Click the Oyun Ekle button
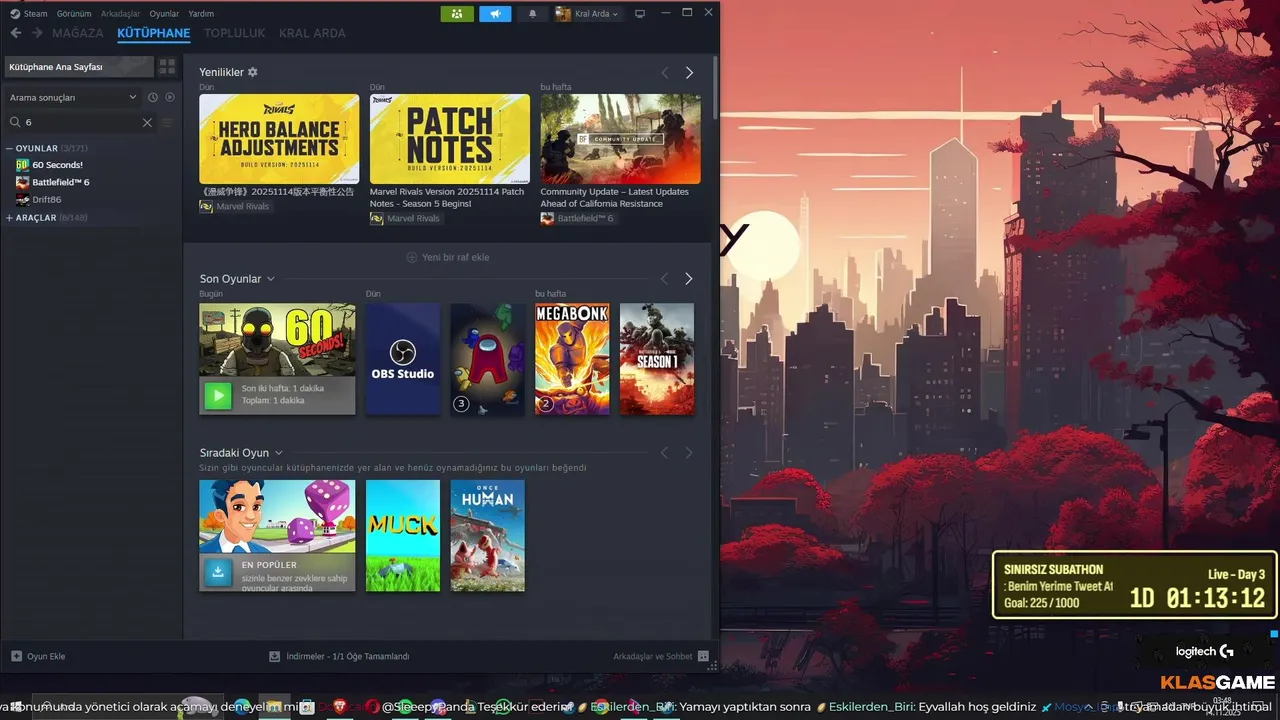This screenshot has height=720, width=1280. (38, 656)
